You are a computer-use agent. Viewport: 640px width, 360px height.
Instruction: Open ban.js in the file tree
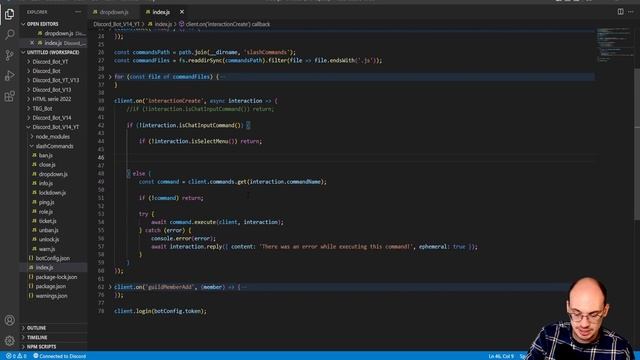[45, 155]
